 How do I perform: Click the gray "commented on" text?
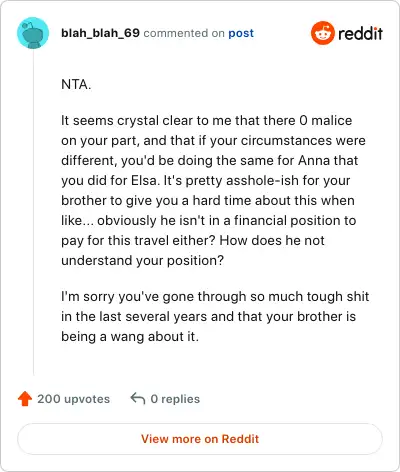184,33
